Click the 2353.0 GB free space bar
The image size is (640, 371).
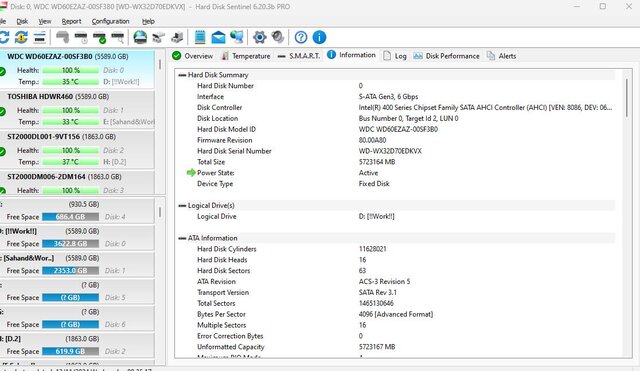pos(71,271)
